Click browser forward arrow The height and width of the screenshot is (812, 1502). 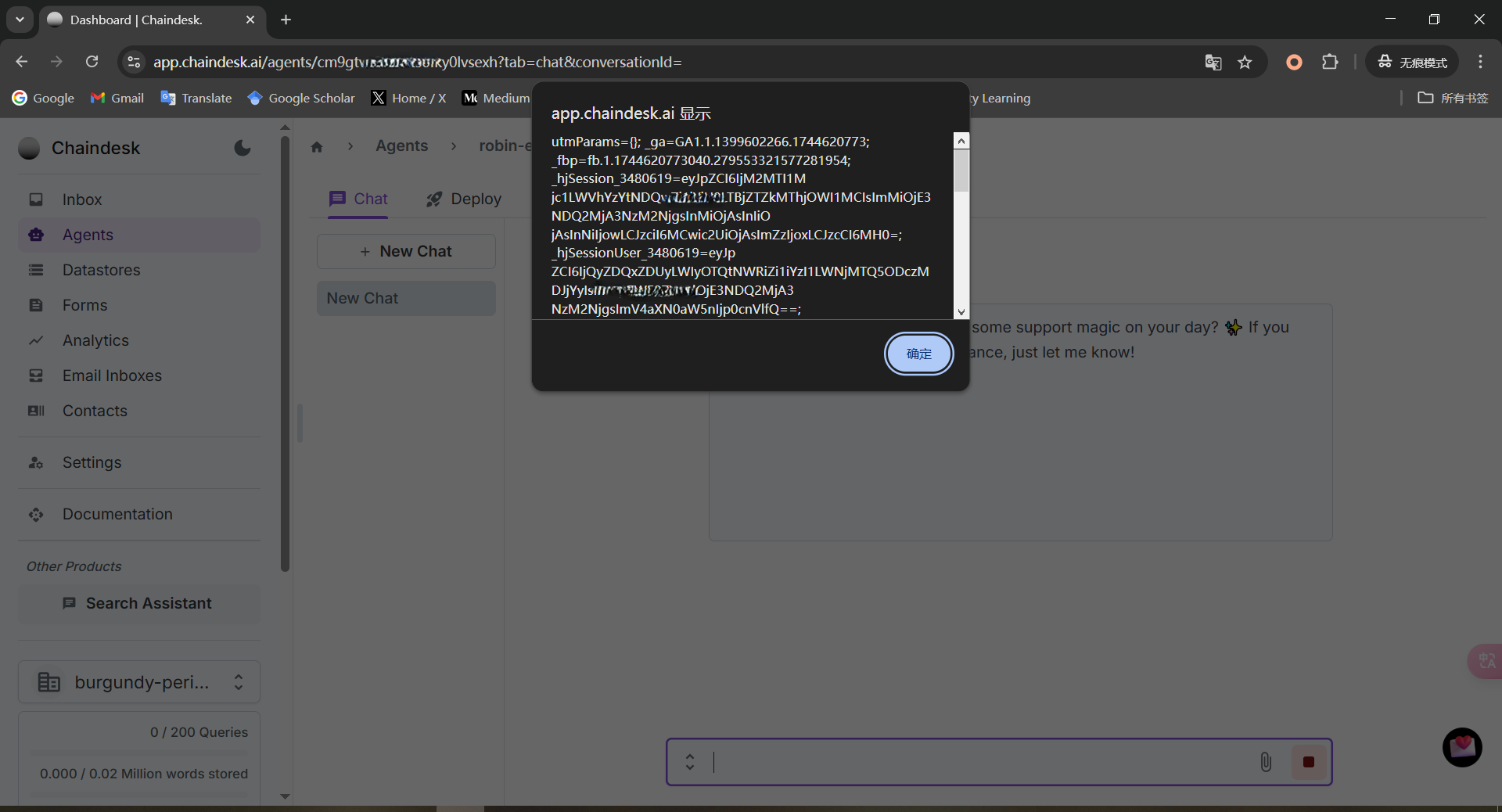(56, 62)
